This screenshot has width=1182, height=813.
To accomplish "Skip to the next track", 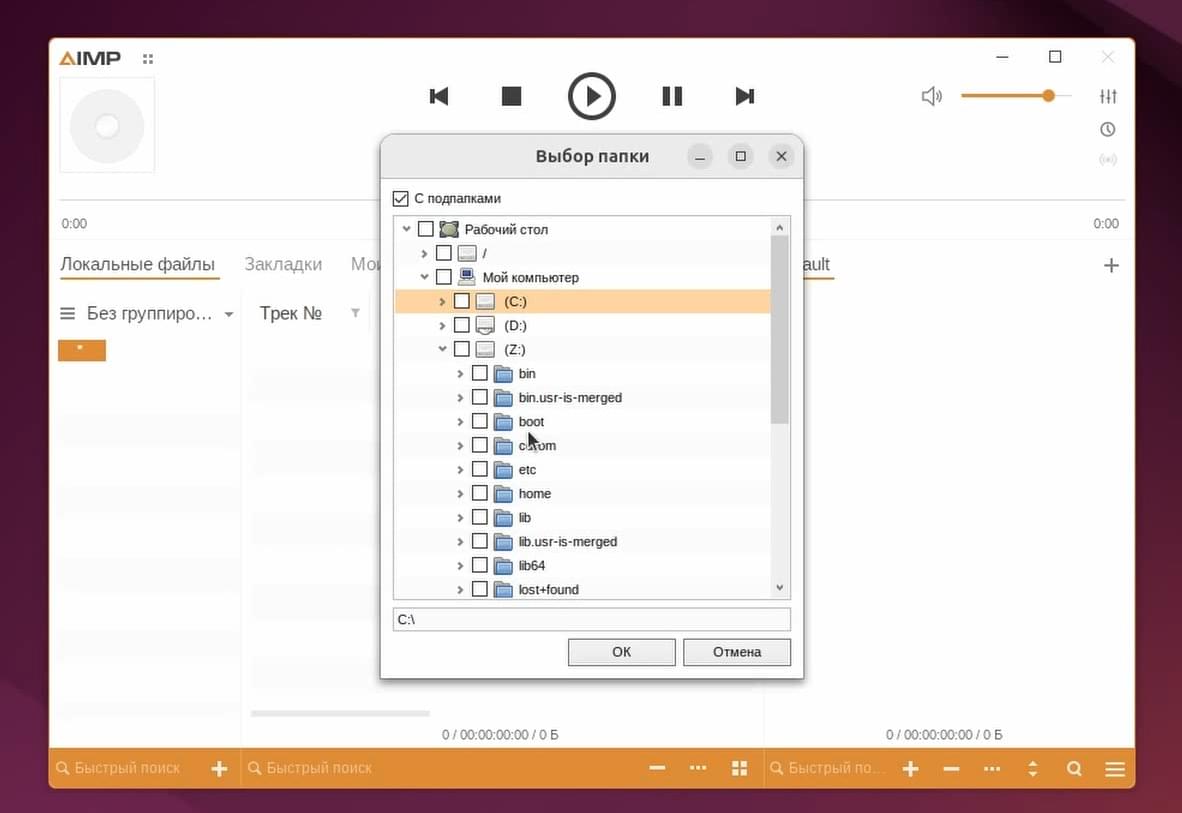I will coord(745,97).
